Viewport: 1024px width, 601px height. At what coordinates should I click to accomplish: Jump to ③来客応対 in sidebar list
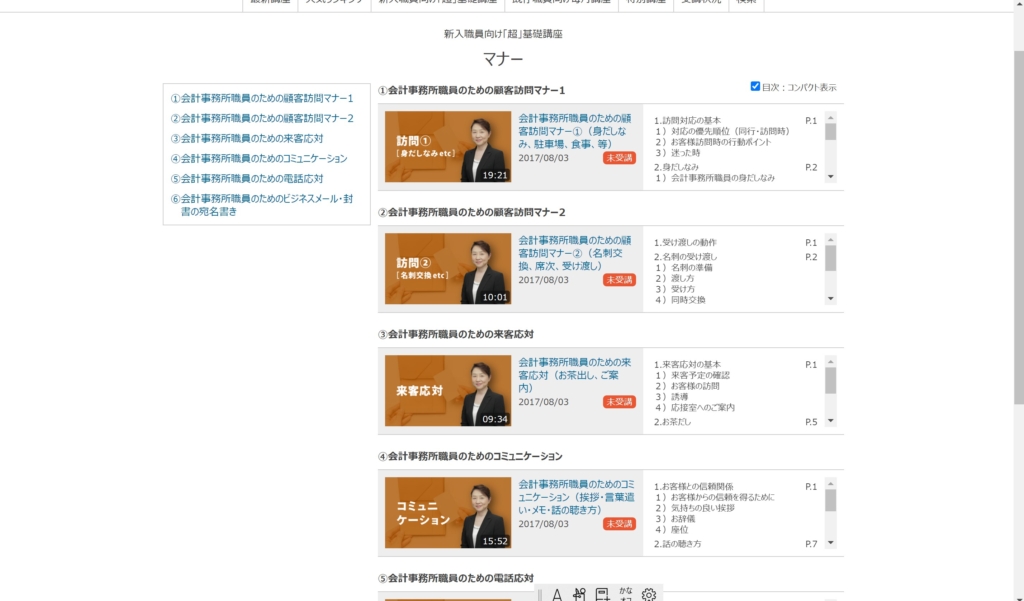coord(247,138)
